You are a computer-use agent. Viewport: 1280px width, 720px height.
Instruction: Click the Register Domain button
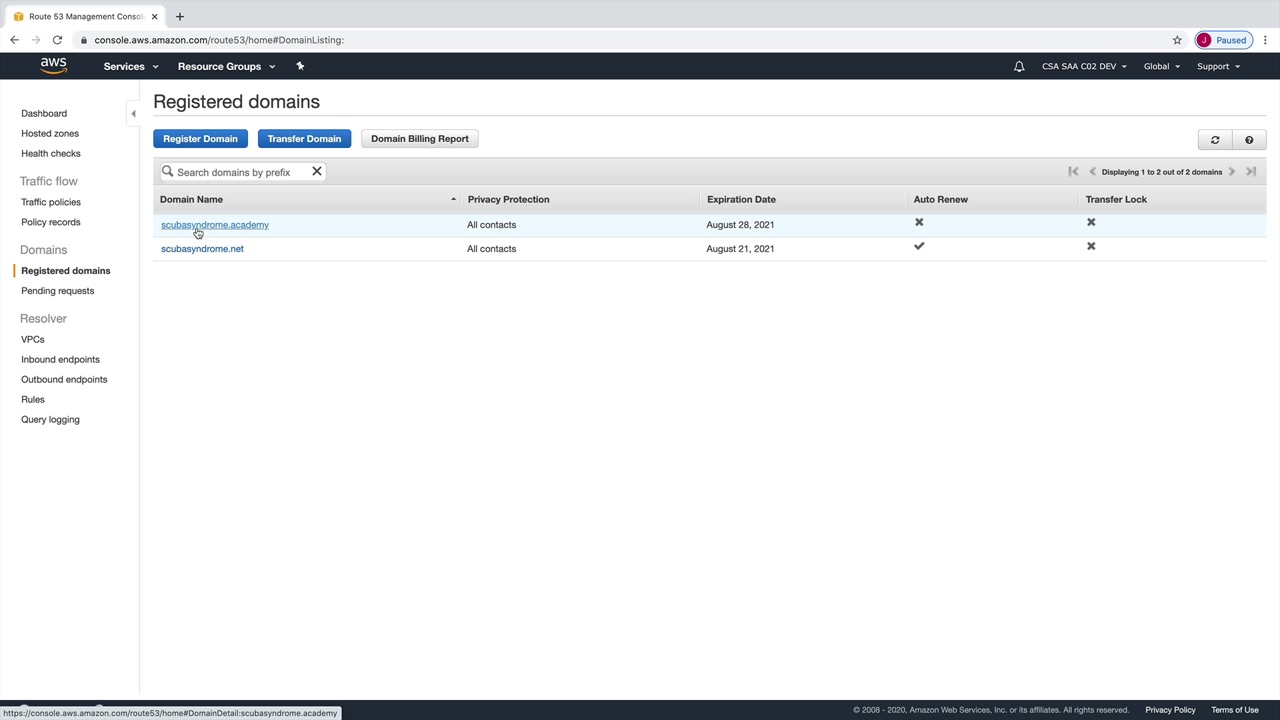pos(200,139)
